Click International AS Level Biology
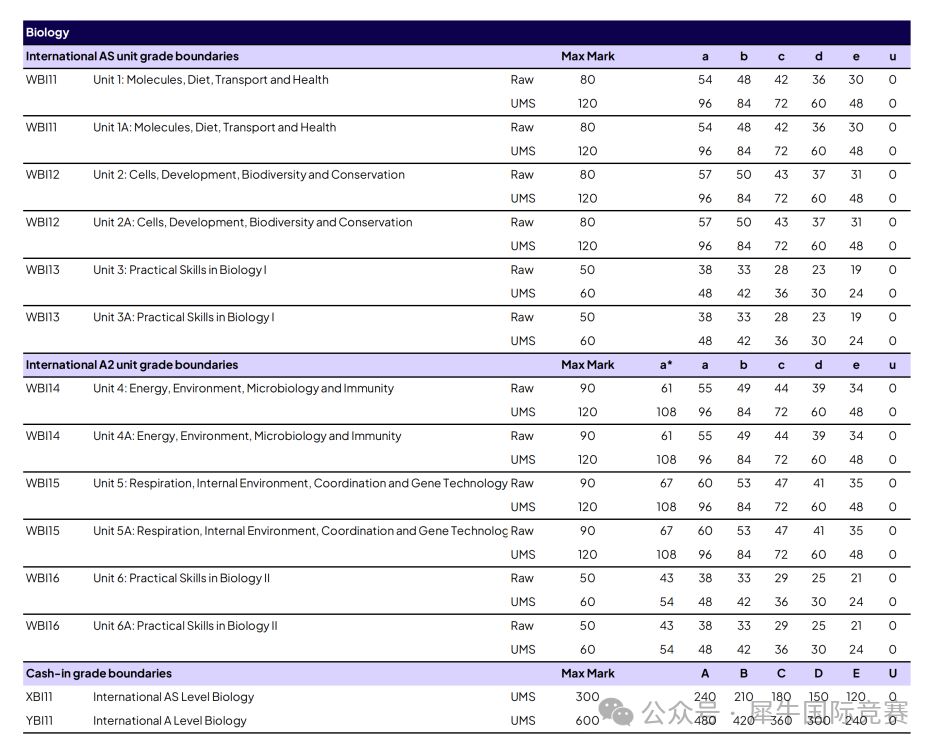Viewport: 939px width, 751px height. (x=173, y=697)
